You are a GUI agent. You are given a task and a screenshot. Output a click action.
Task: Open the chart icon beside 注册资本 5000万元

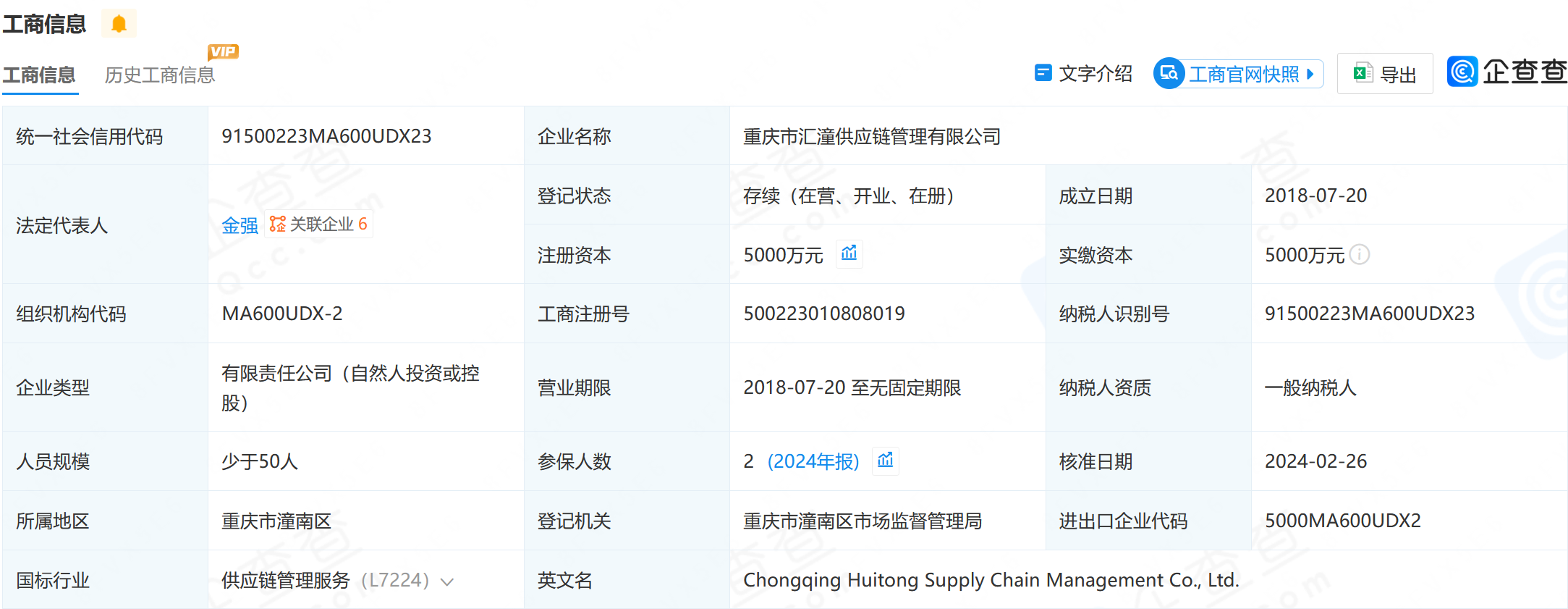[849, 253]
